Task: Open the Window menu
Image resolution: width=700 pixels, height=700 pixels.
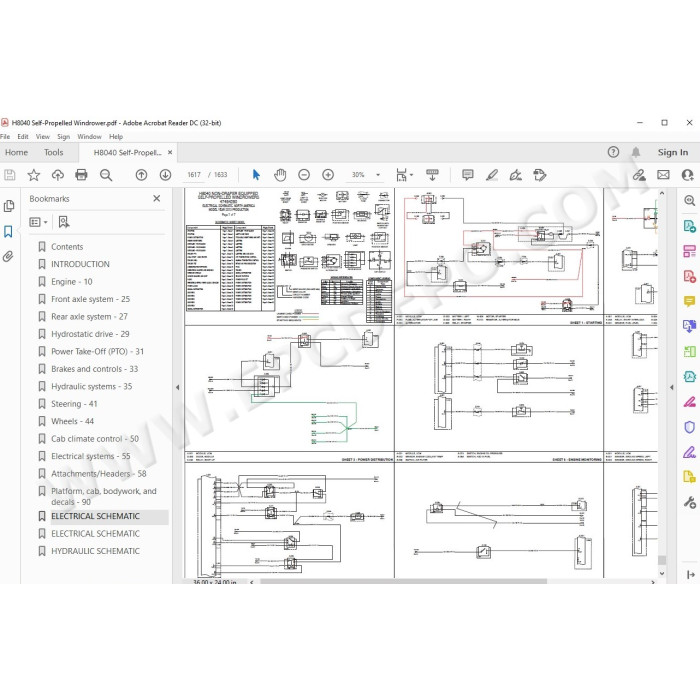Action: [x=89, y=137]
